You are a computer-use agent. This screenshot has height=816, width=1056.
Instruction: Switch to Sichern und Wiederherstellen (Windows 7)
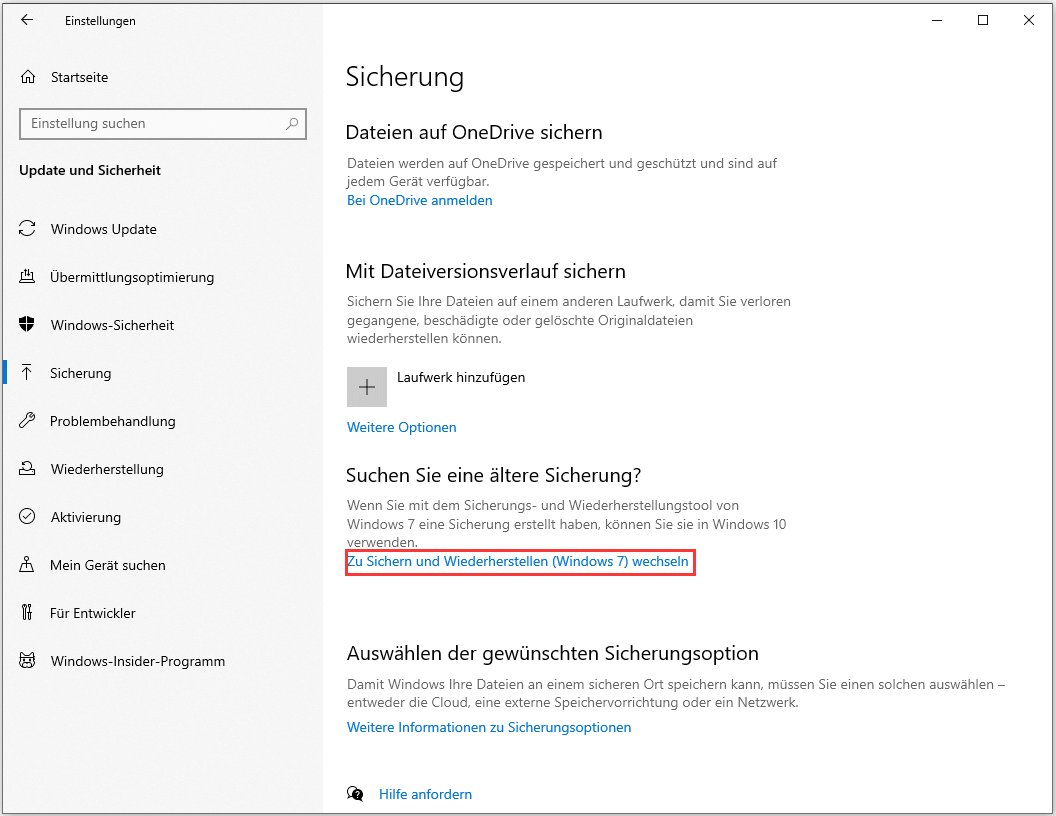pyautogui.click(x=520, y=562)
